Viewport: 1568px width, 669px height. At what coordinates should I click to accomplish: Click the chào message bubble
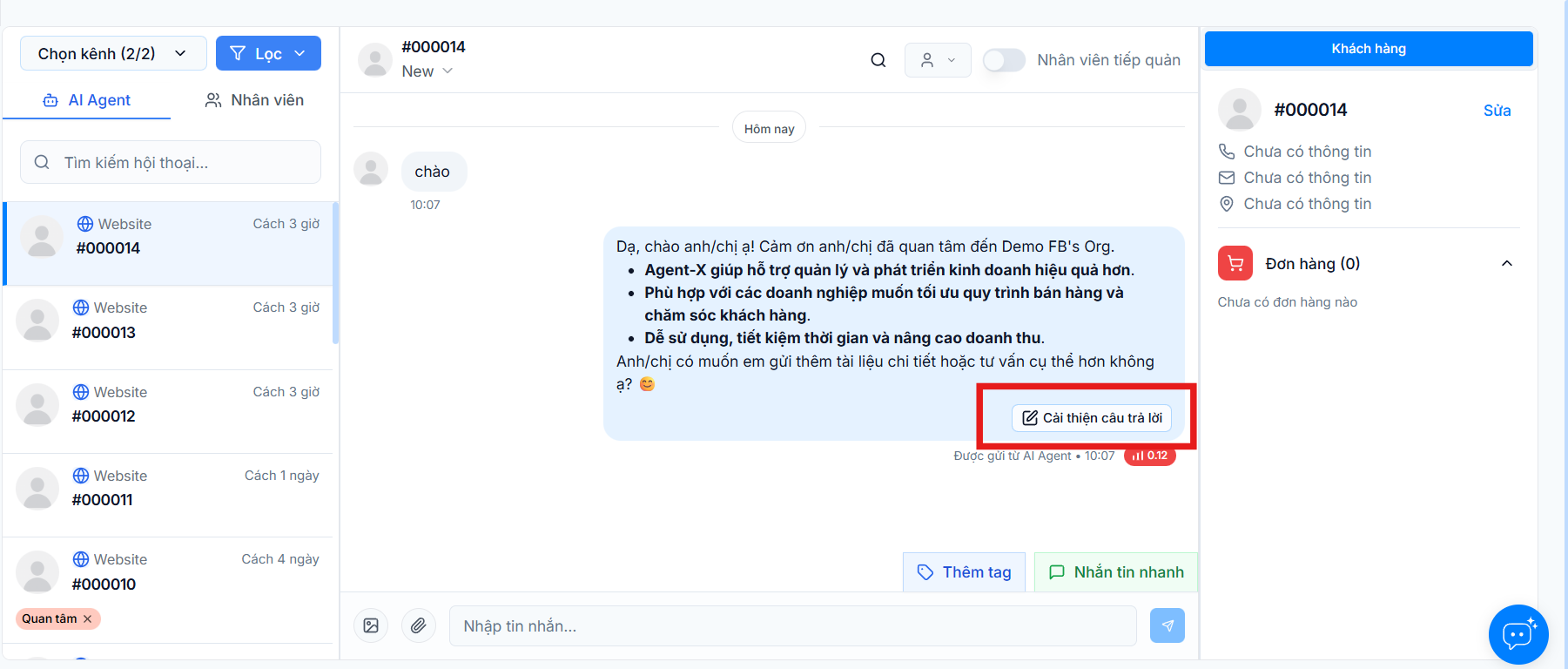point(433,172)
